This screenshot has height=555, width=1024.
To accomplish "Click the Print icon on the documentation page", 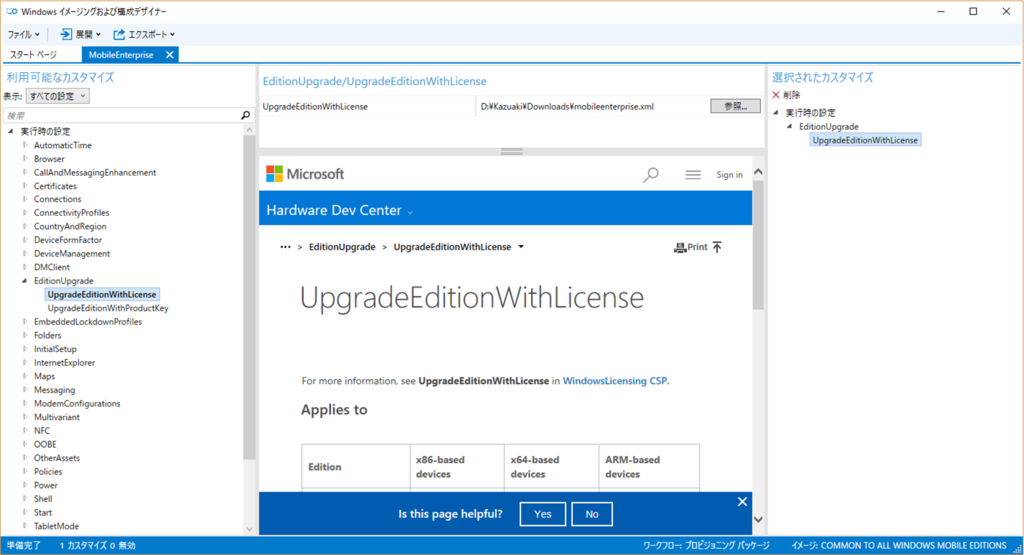I will (x=680, y=247).
